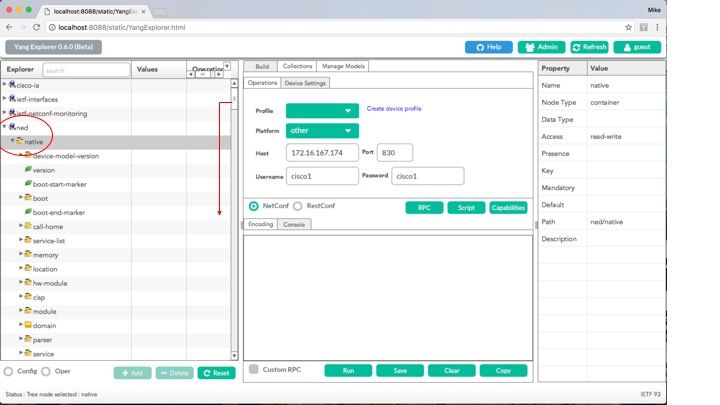The height and width of the screenshot is (405, 720).
Task: Go back in browser history
Action: coord(9,27)
